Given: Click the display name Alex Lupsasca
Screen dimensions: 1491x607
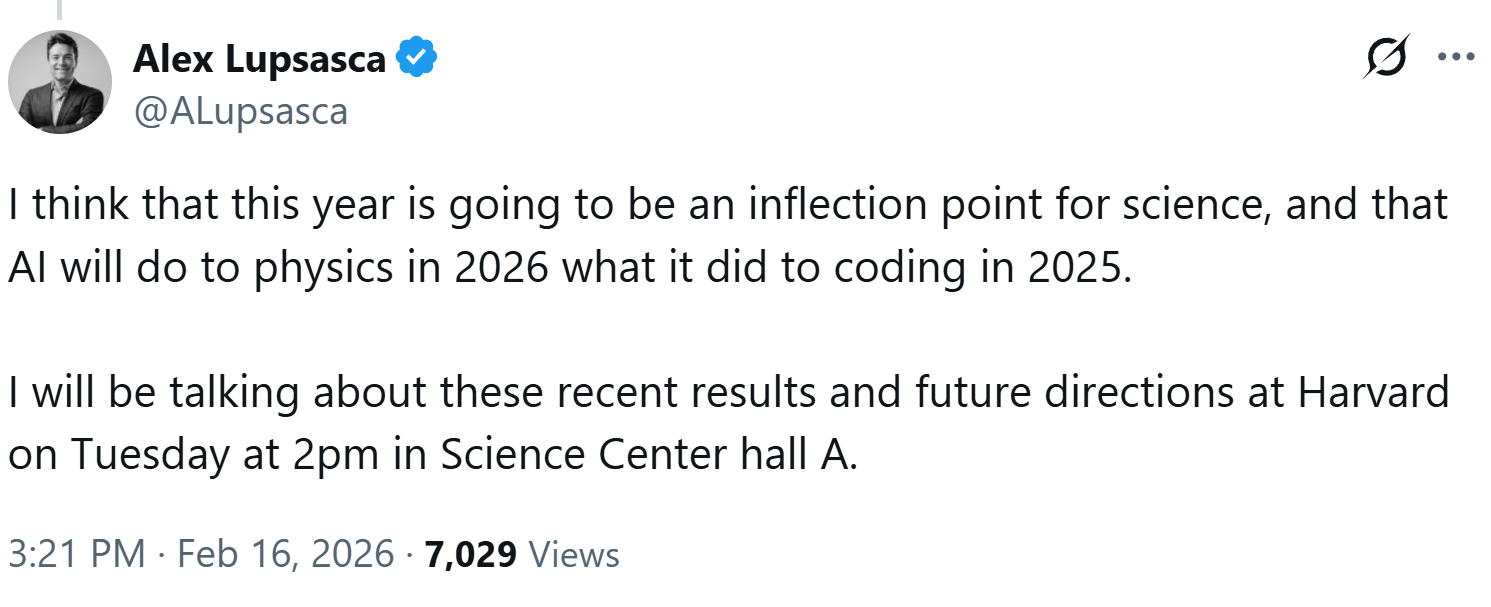Looking at the screenshot, I should coord(258,59).
